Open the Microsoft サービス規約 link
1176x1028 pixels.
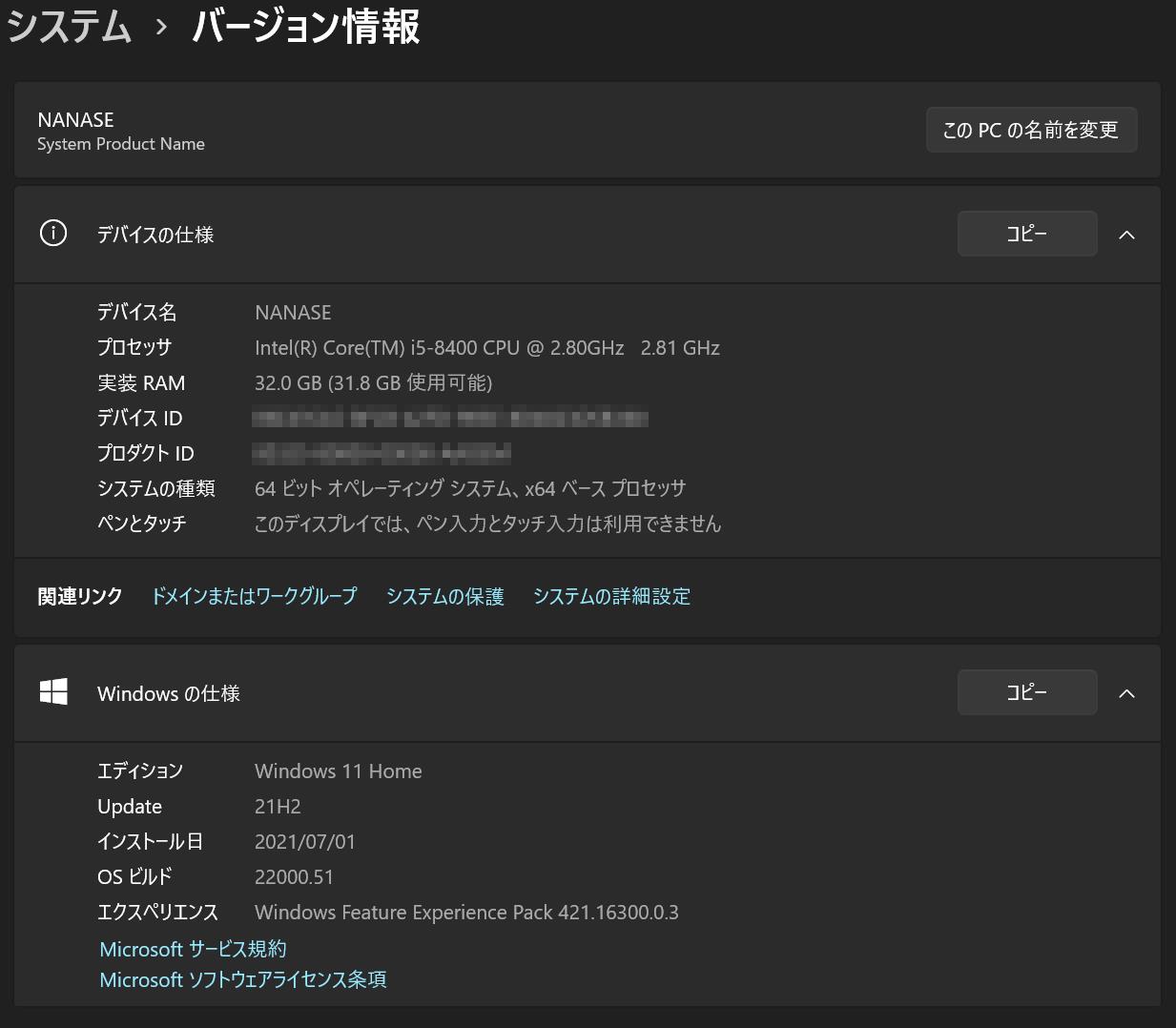click(x=193, y=949)
